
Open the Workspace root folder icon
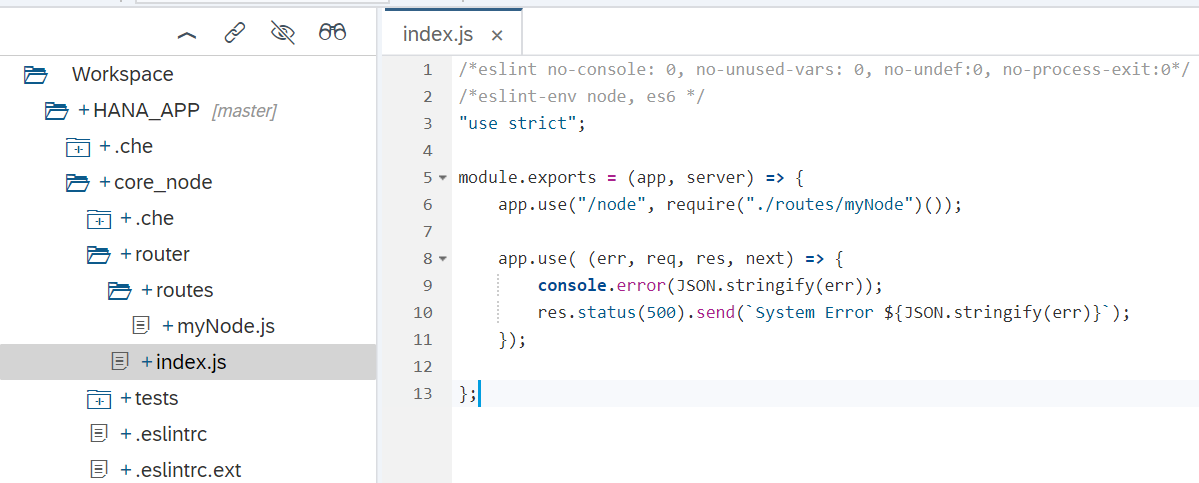coord(35,75)
